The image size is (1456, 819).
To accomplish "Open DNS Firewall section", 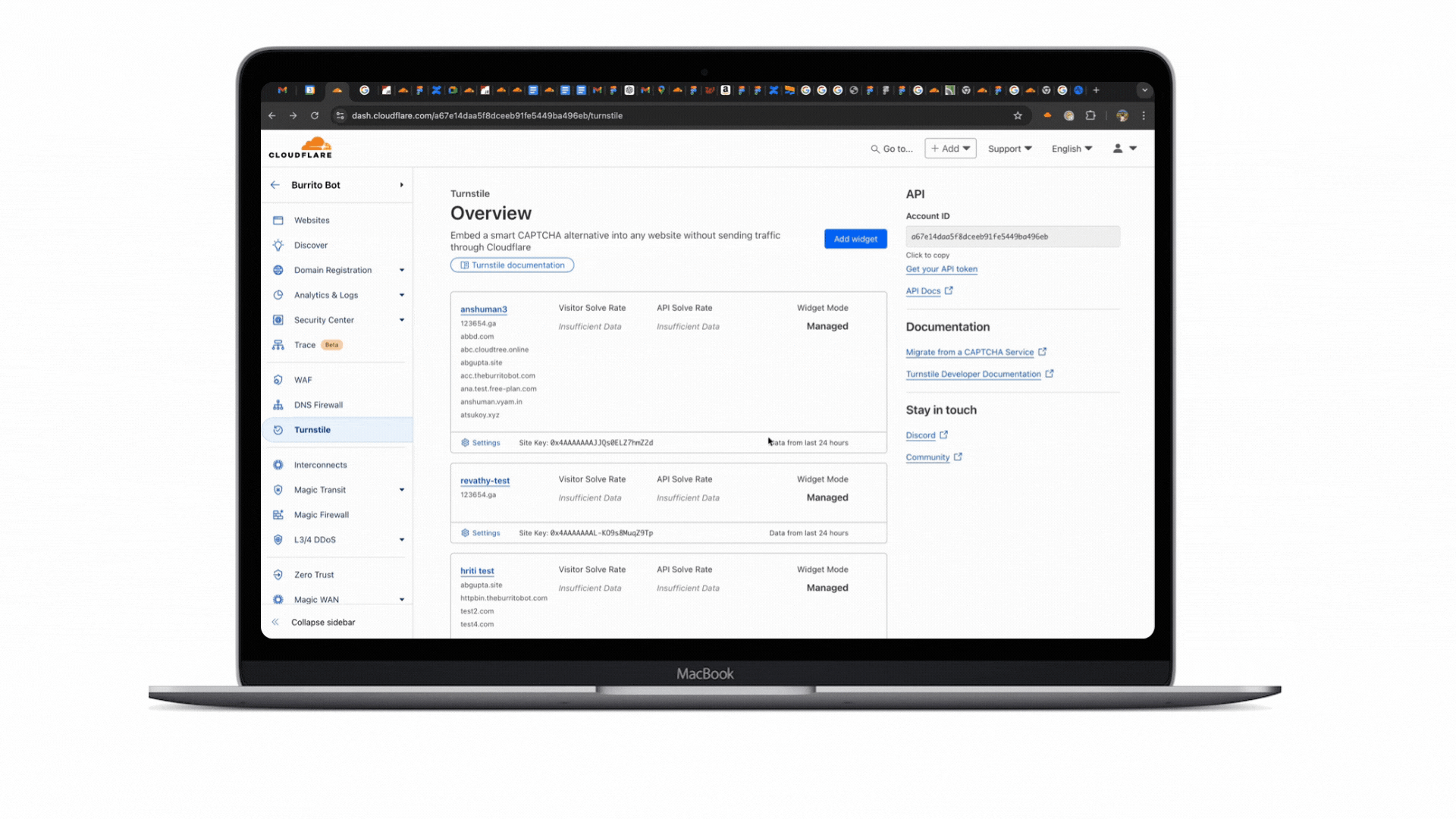I will point(318,405).
